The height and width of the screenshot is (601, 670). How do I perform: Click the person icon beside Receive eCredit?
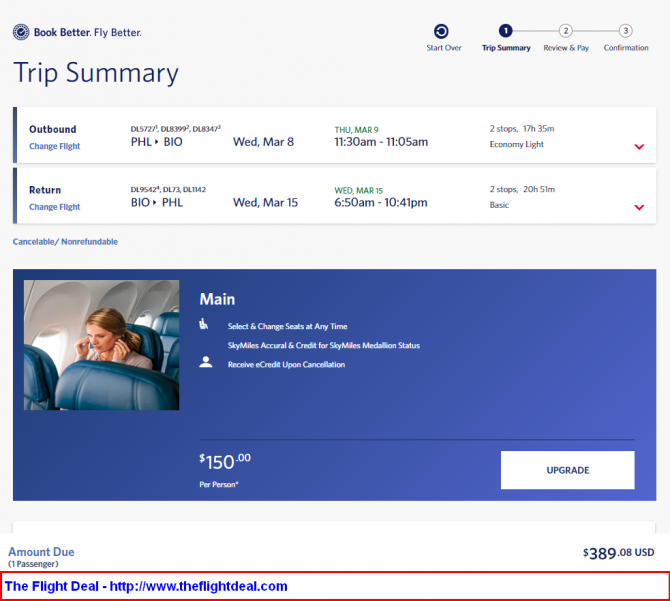click(206, 362)
